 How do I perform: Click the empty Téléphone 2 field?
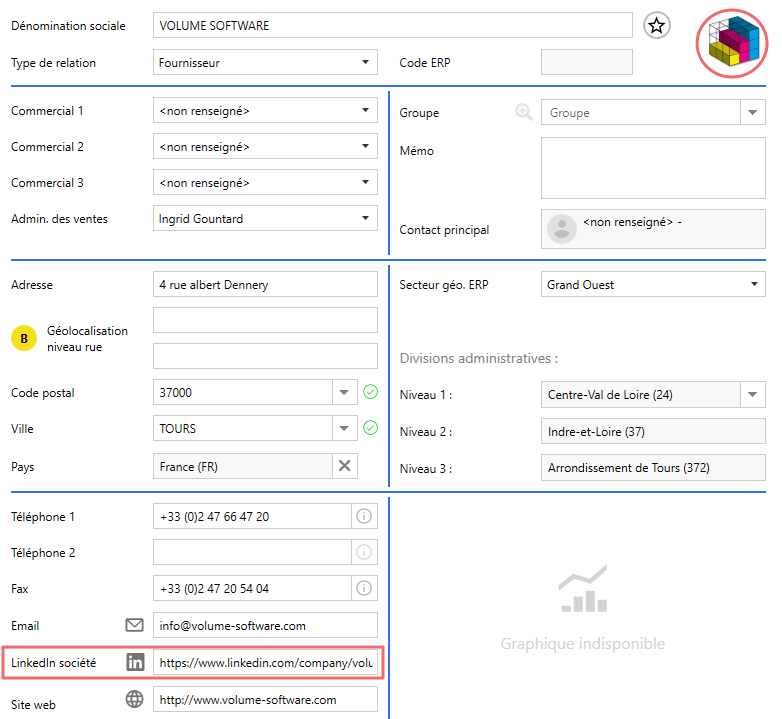pos(252,552)
